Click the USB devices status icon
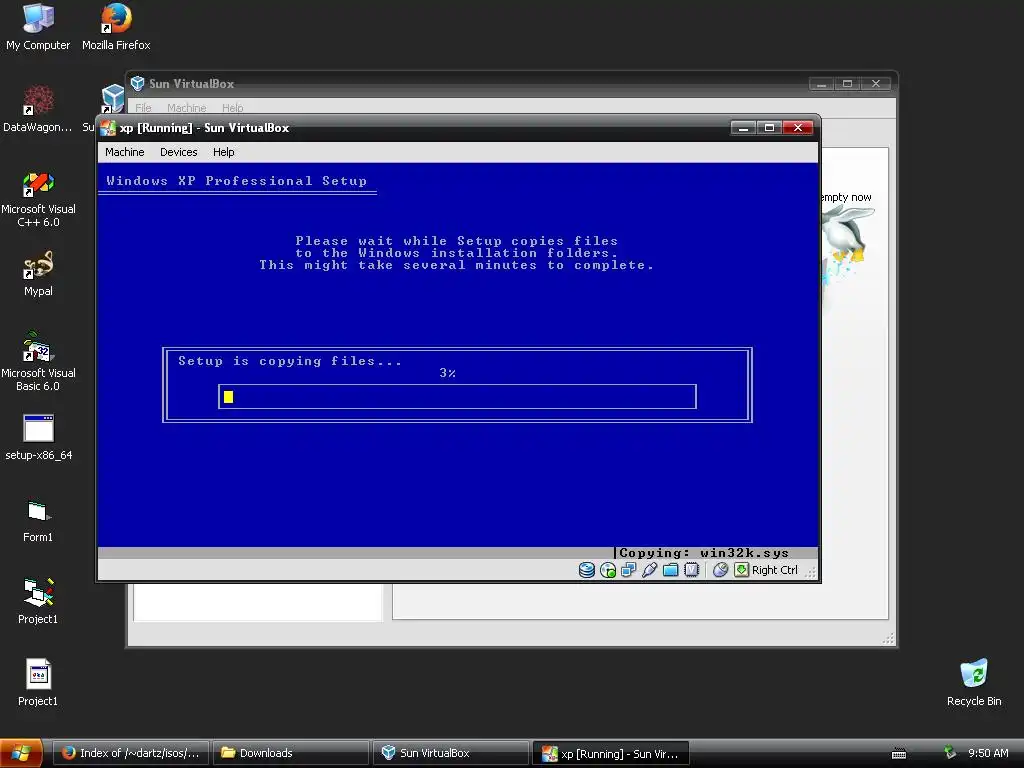The image size is (1024, 768). [x=649, y=570]
